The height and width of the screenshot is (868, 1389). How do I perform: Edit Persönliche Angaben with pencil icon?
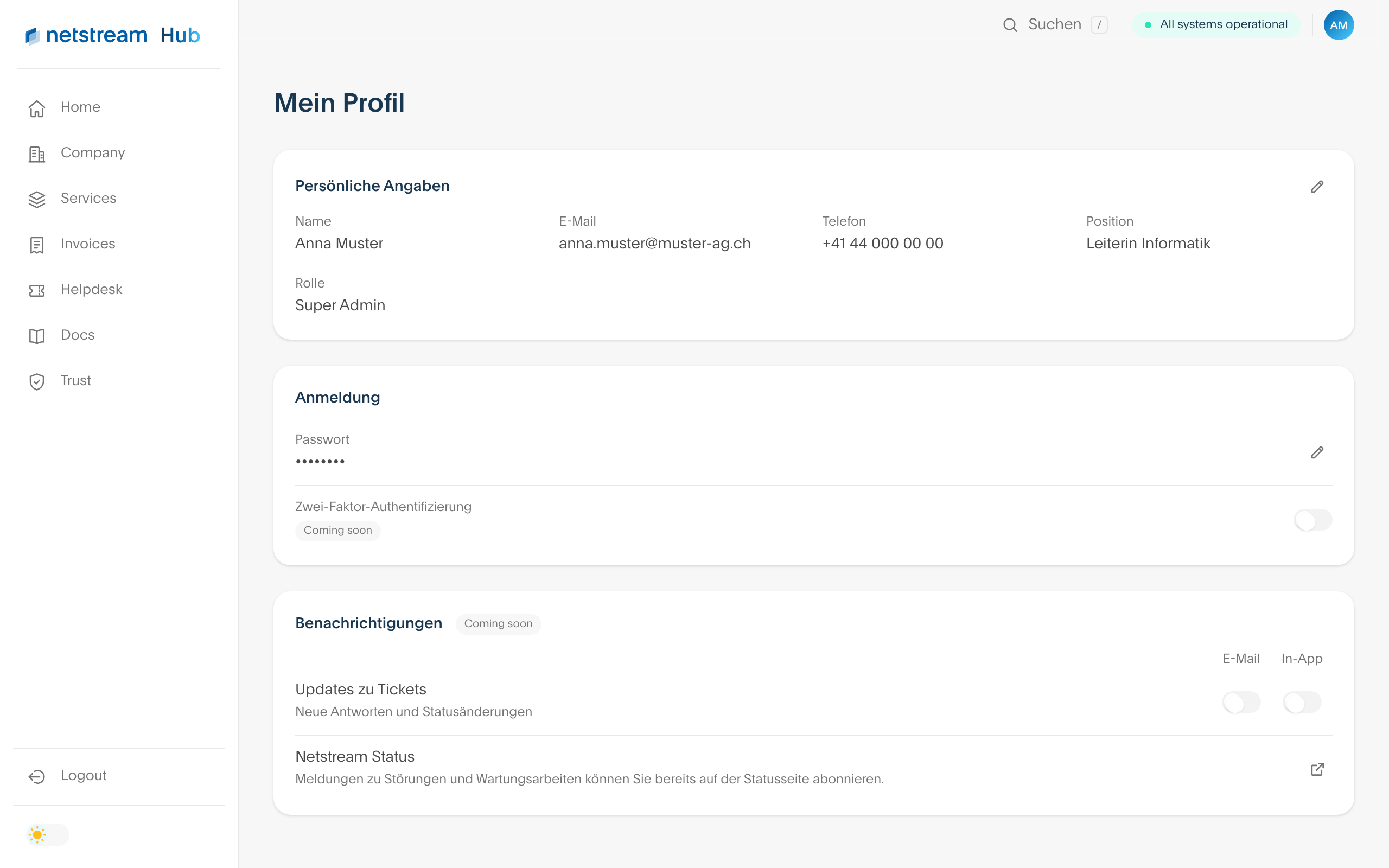click(x=1317, y=187)
